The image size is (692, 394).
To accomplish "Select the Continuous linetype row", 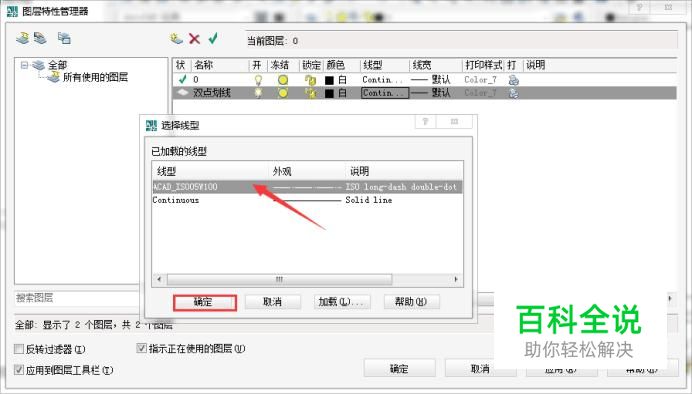I will coord(307,200).
